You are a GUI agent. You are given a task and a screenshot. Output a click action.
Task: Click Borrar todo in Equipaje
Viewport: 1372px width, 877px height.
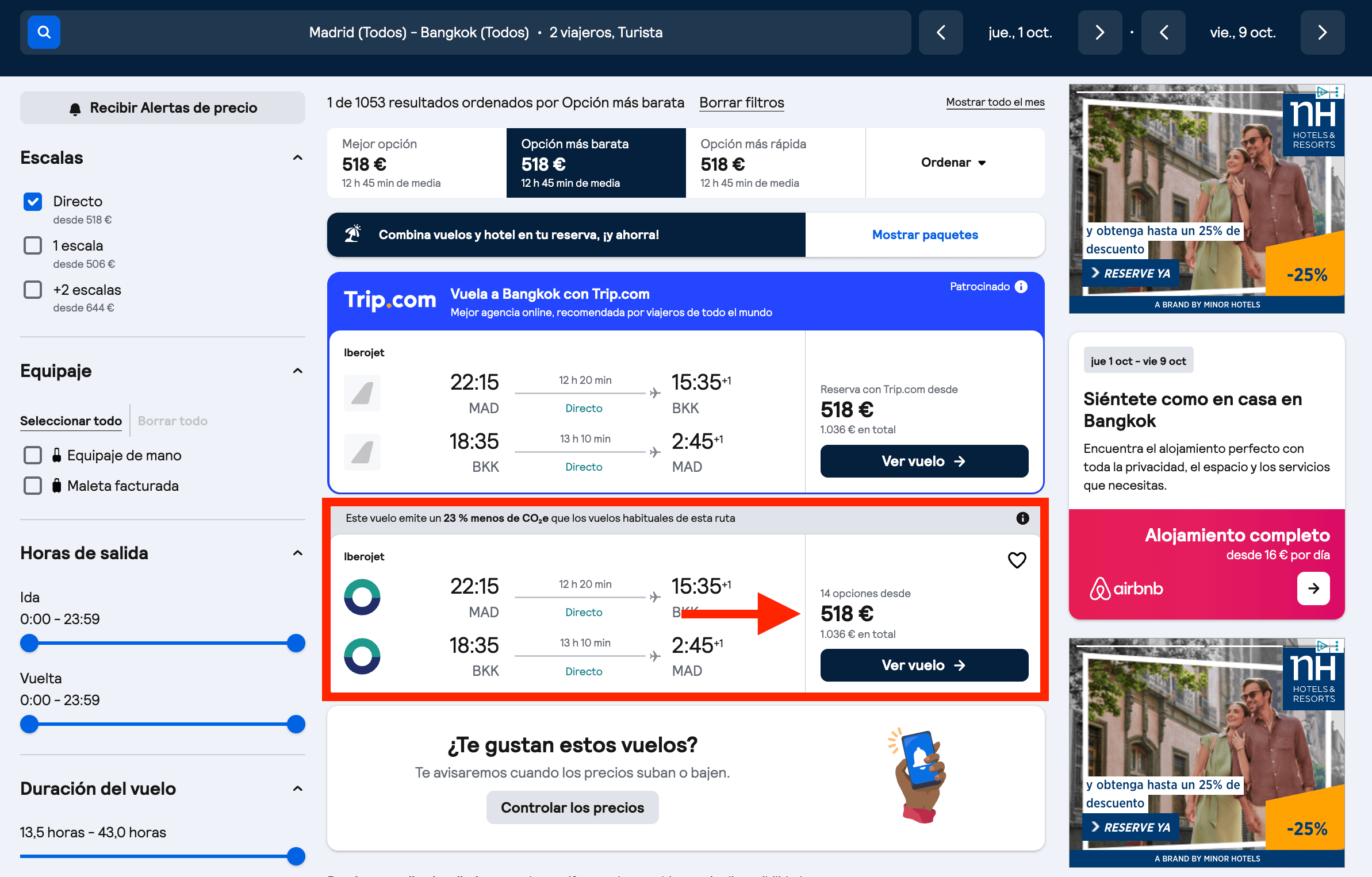(173, 421)
